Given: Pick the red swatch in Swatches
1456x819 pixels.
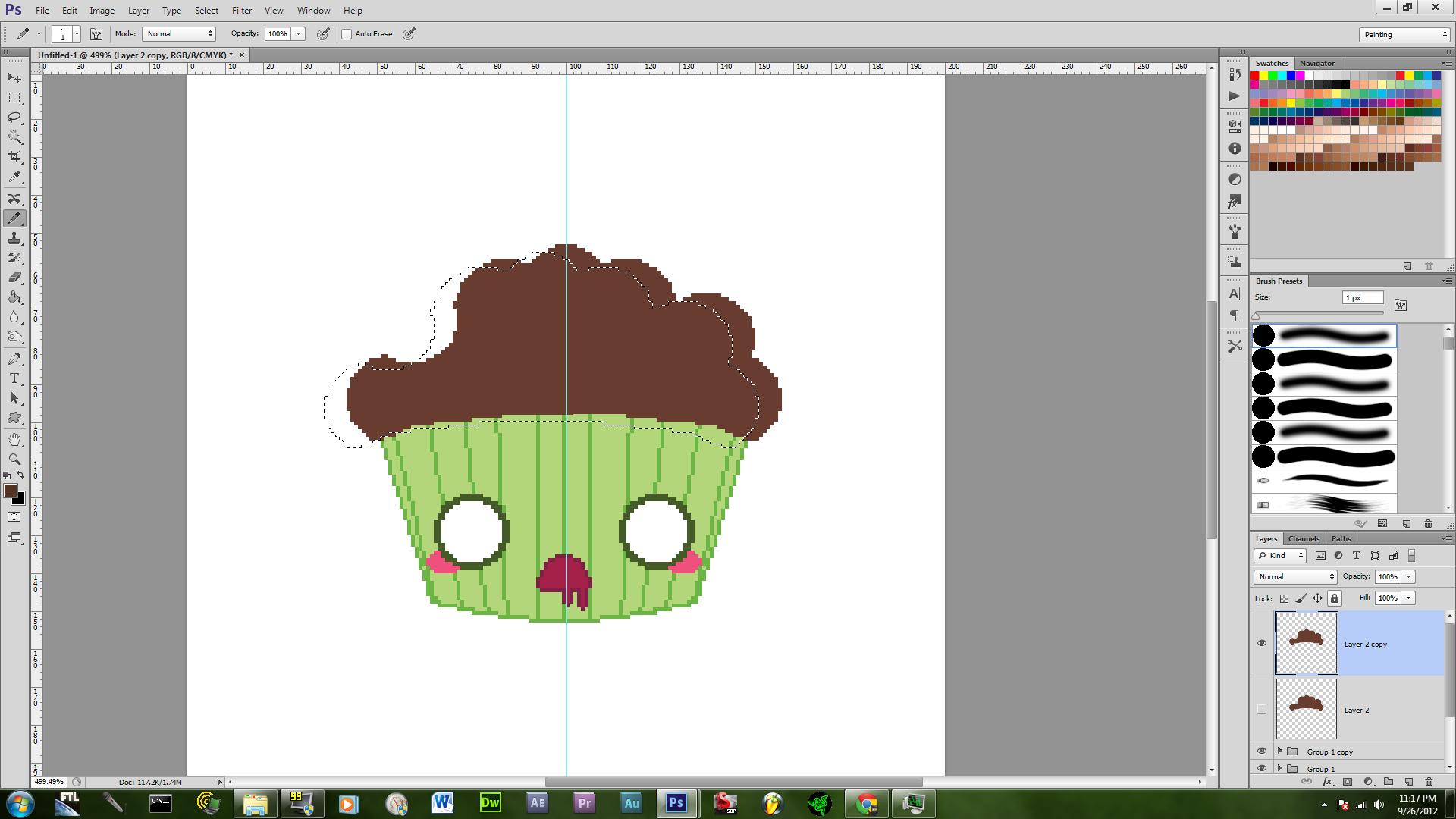Looking at the screenshot, I should click(x=1255, y=76).
